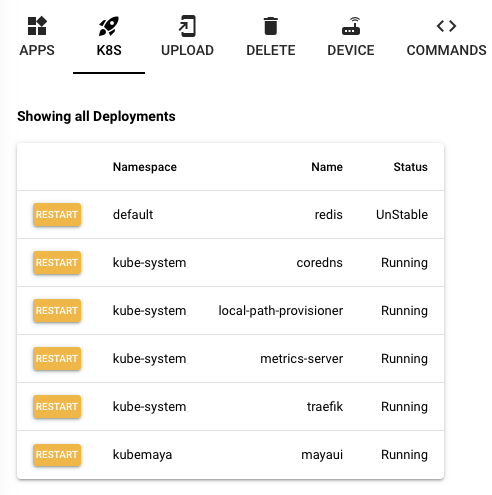Restart the redis deployment
This screenshot has height=495, width=492.
(x=57, y=215)
